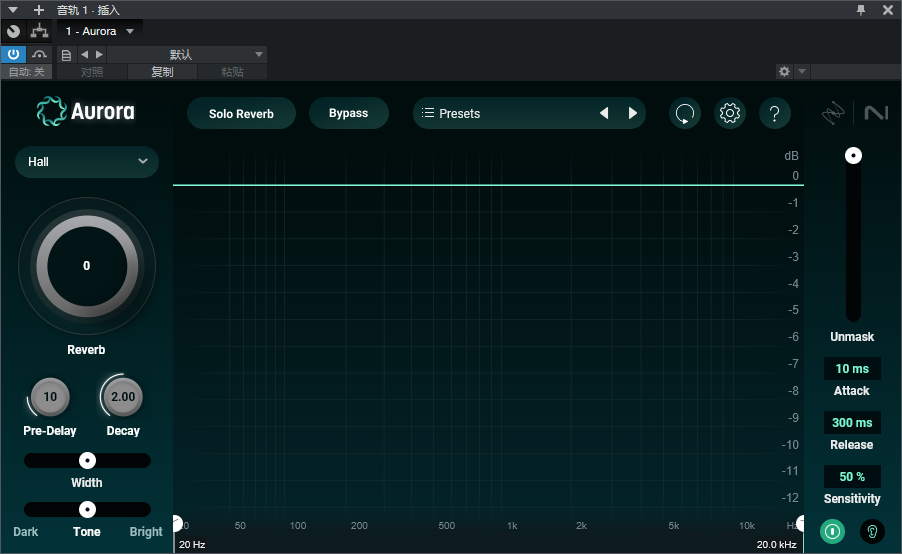Open the host window menu triangle
The image size is (902, 554).
pyautogui.click(x=13, y=10)
